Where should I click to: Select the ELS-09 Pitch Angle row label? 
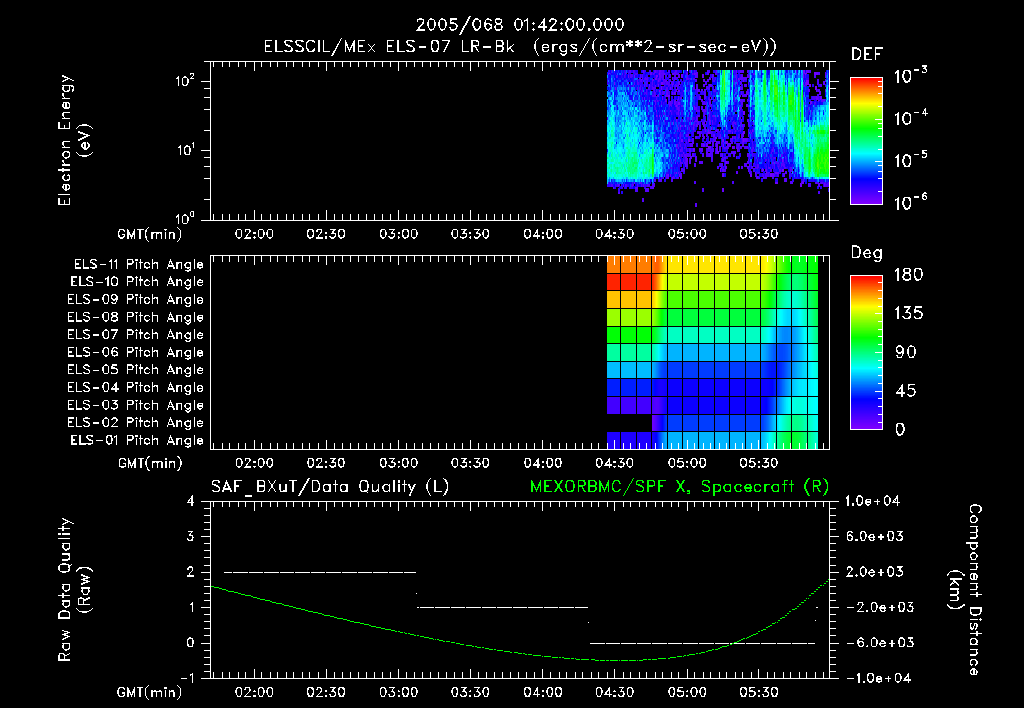click(x=135, y=300)
